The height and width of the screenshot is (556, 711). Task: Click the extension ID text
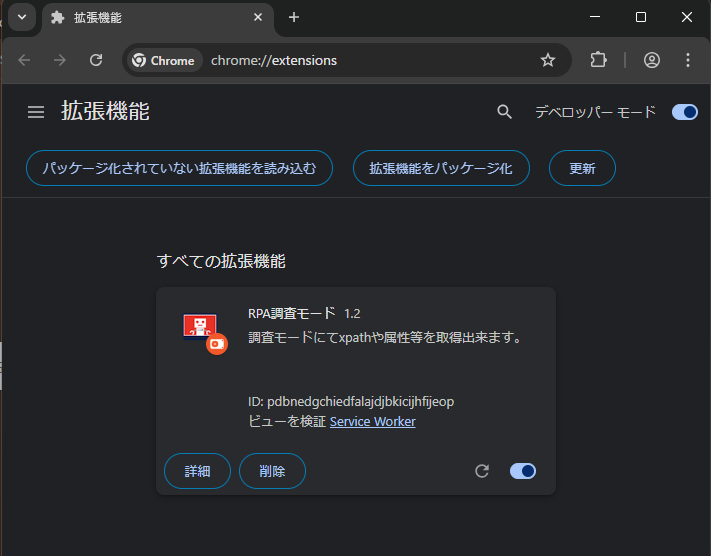[x=351, y=402]
